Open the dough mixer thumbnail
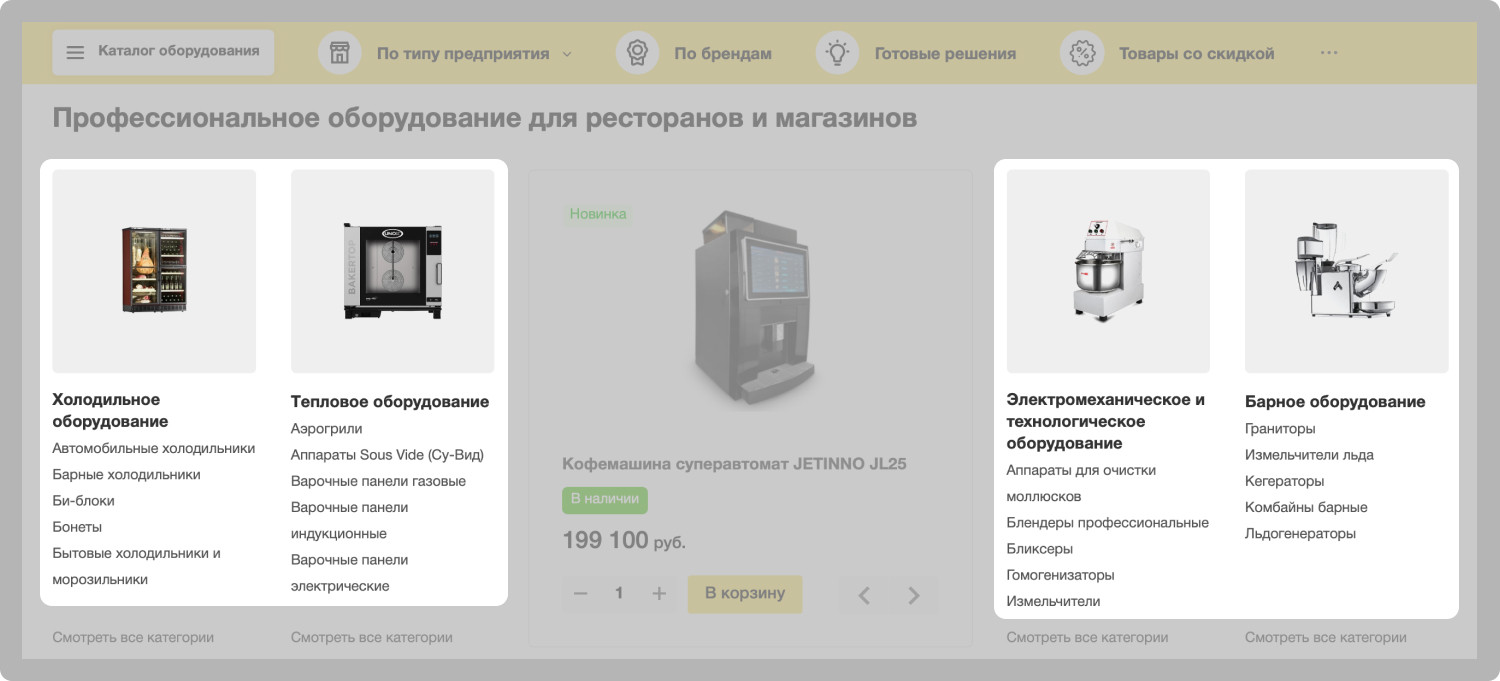Image resolution: width=1500 pixels, height=681 pixels. [1108, 271]
